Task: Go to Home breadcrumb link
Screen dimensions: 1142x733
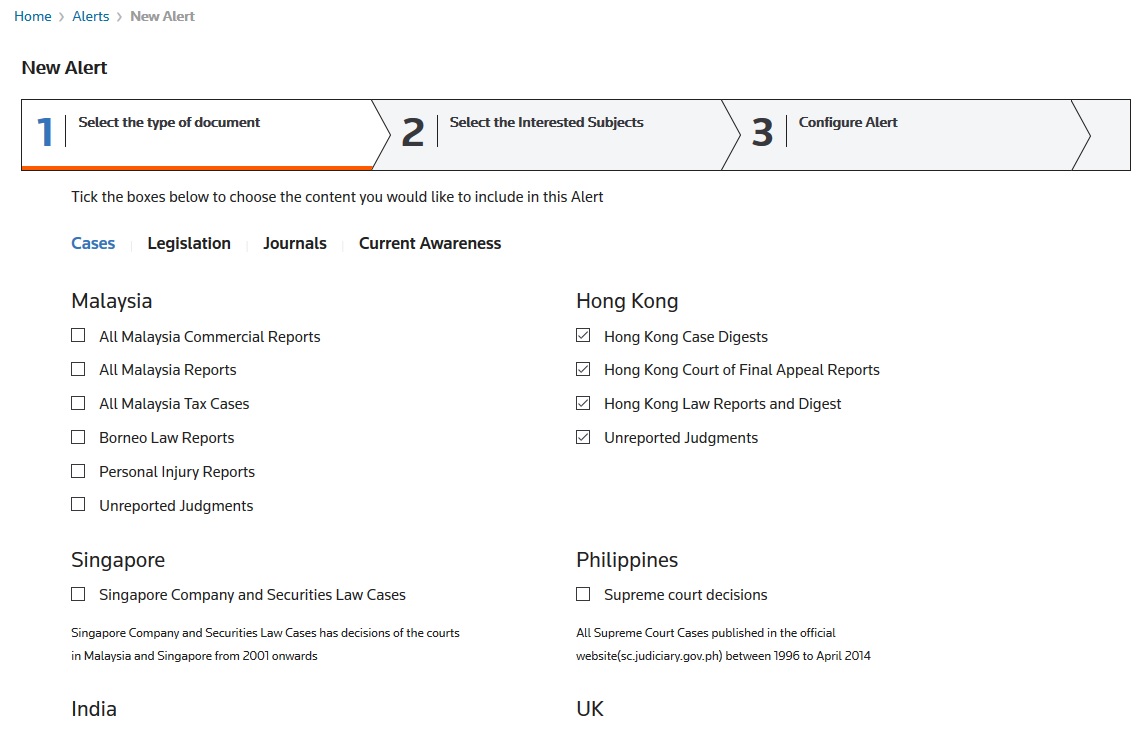Action: [33, 16]
